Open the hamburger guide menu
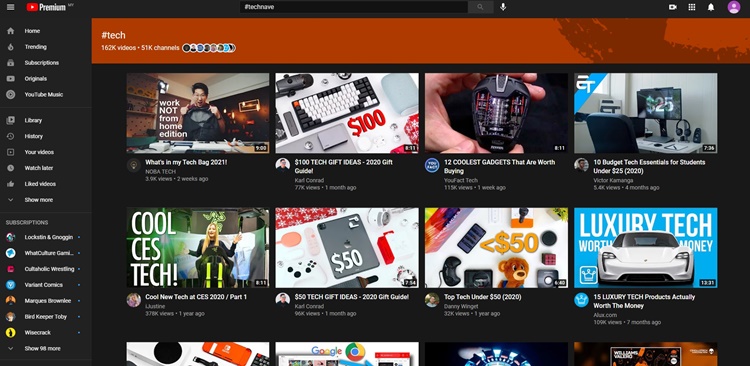The image size is (750, 366). coord(11,7)
